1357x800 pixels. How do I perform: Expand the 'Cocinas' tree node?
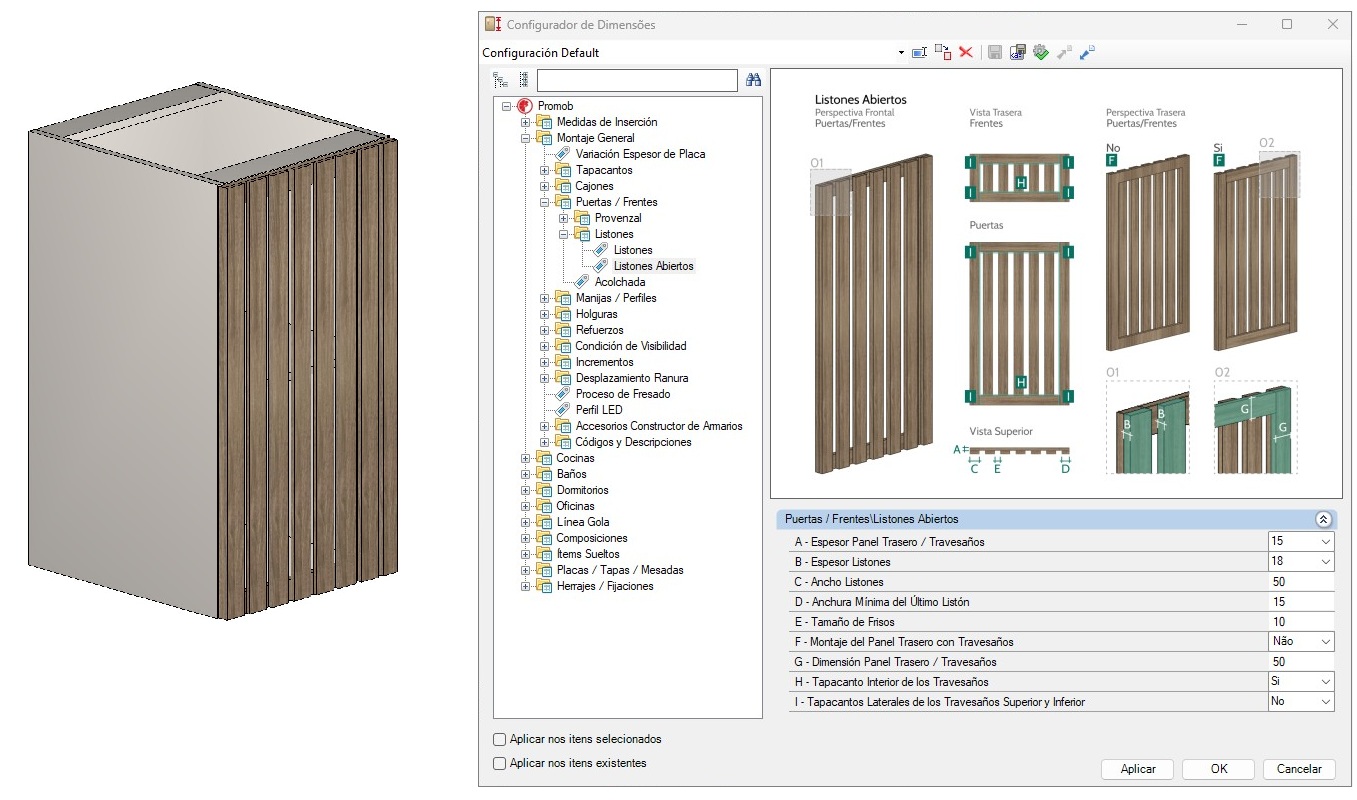[x=526, y=458]
